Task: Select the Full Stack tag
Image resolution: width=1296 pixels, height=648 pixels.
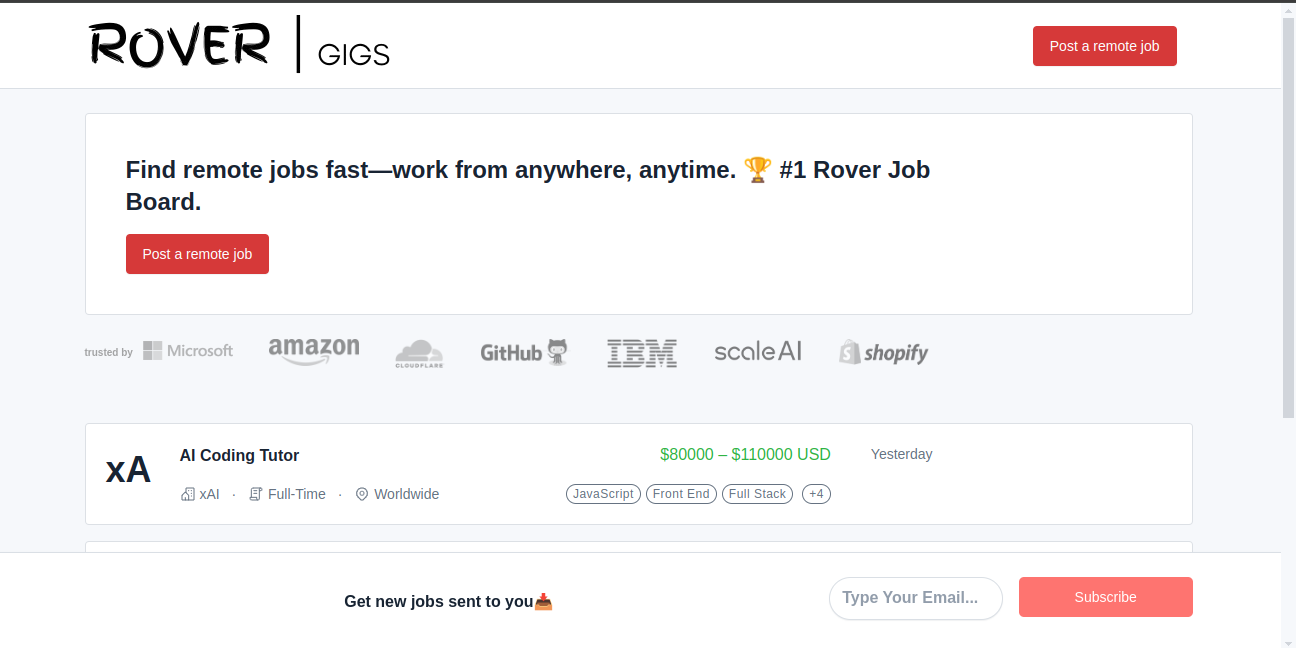Action: click(757, 494)
